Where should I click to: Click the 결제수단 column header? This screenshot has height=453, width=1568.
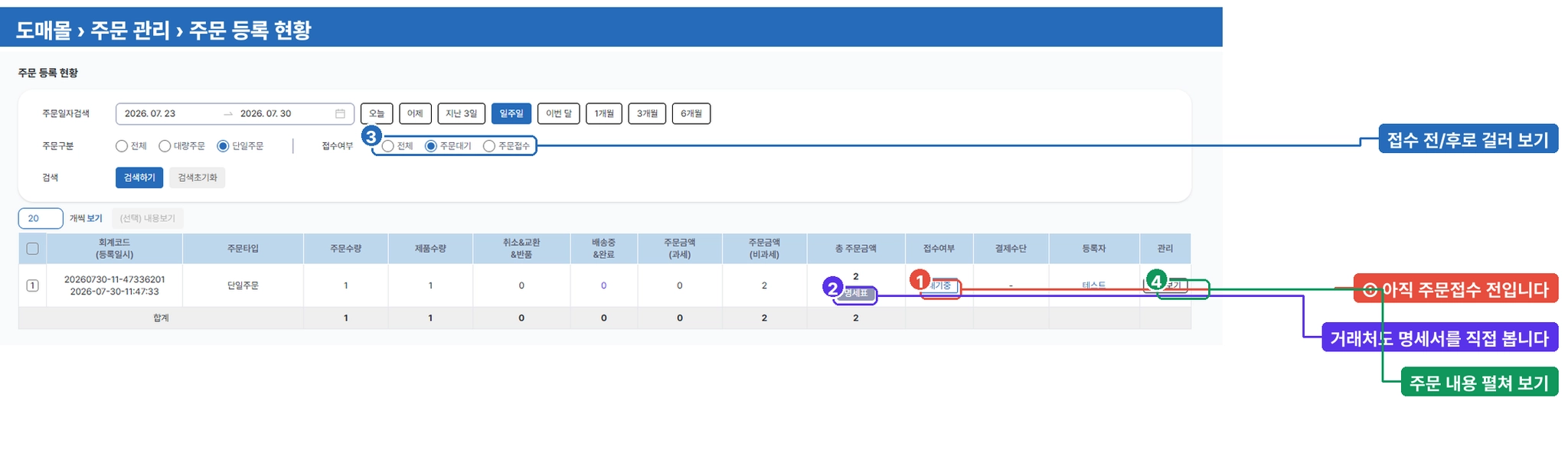tap(1011, 249)
